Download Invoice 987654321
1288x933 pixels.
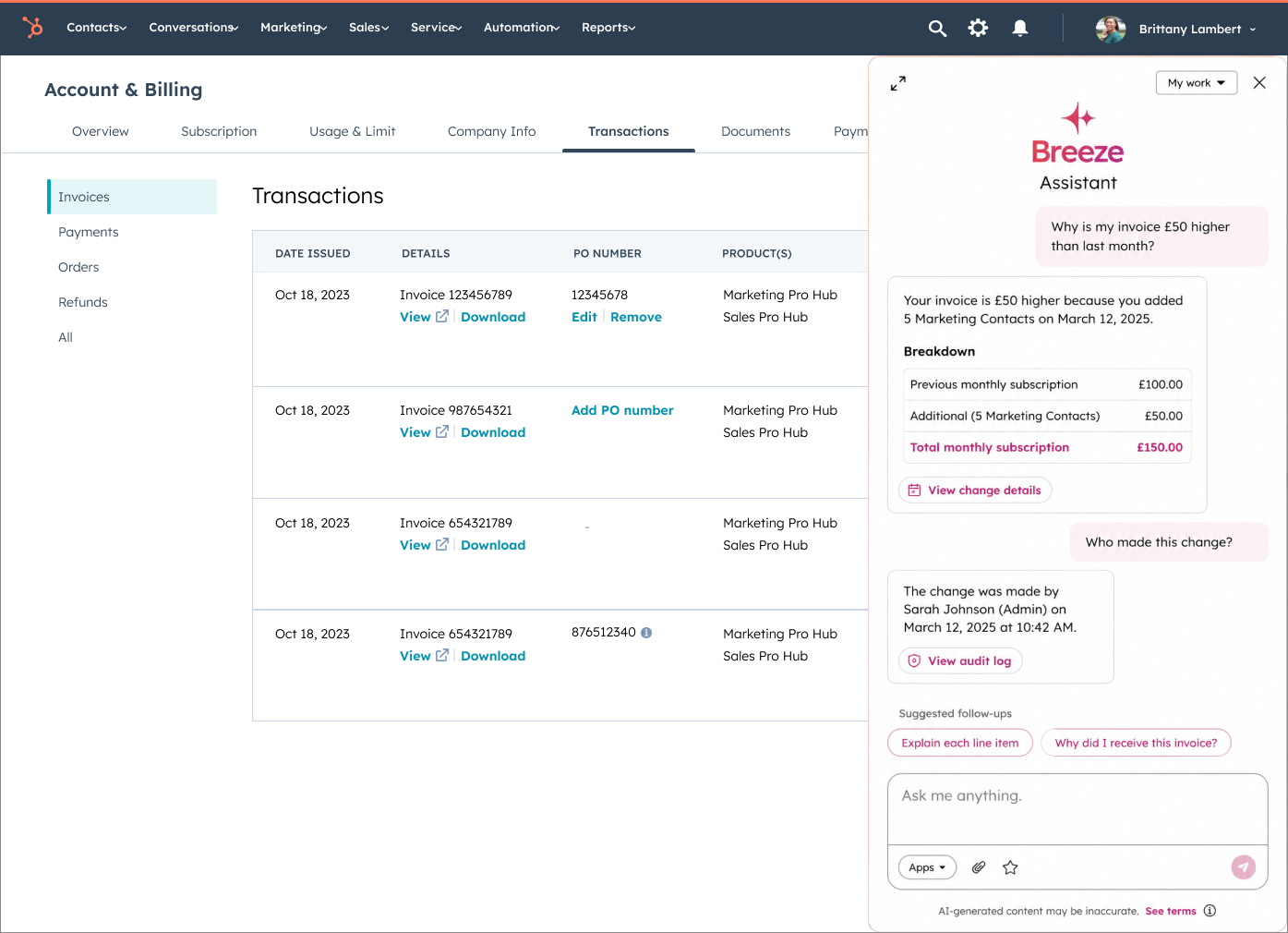tap(493, 432)
